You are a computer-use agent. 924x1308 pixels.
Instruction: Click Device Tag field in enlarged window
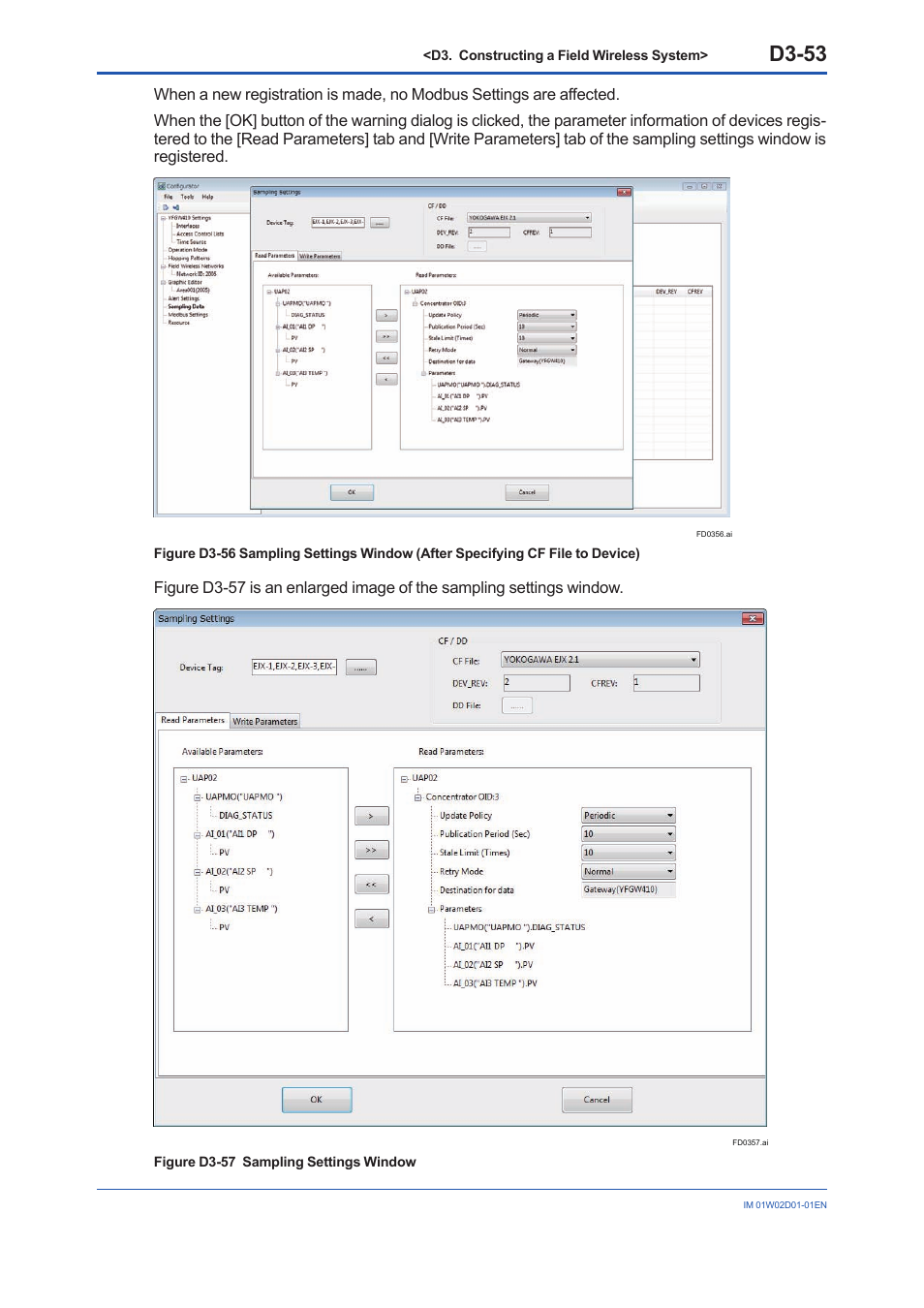[294, 667]
